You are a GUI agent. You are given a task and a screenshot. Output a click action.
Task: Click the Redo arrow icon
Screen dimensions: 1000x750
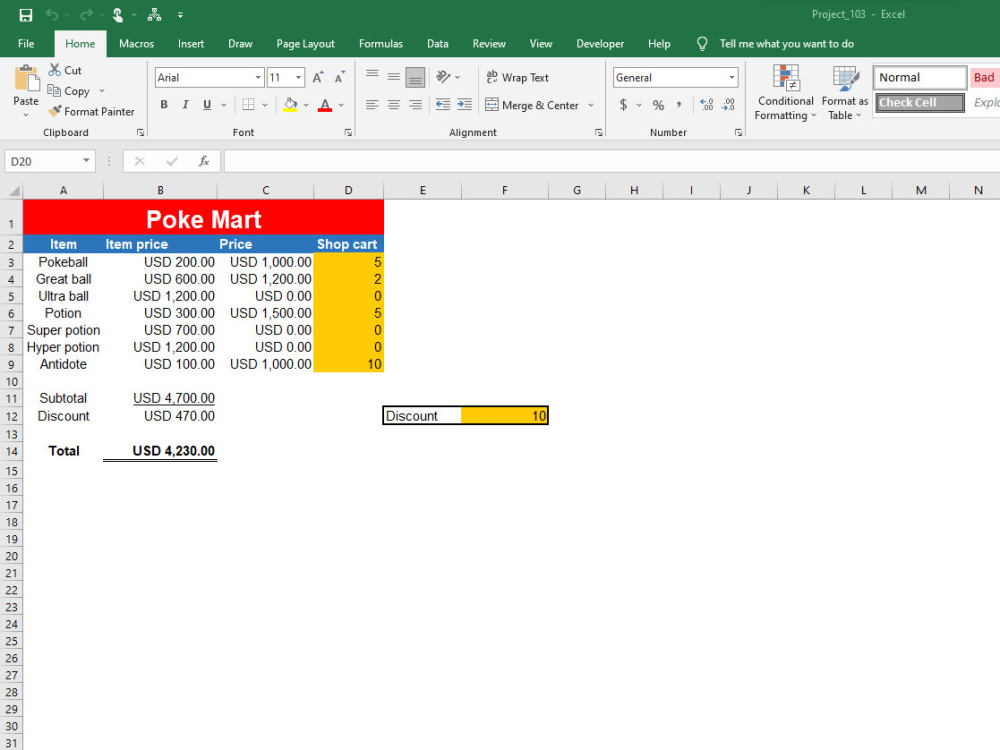pos(86,15)
